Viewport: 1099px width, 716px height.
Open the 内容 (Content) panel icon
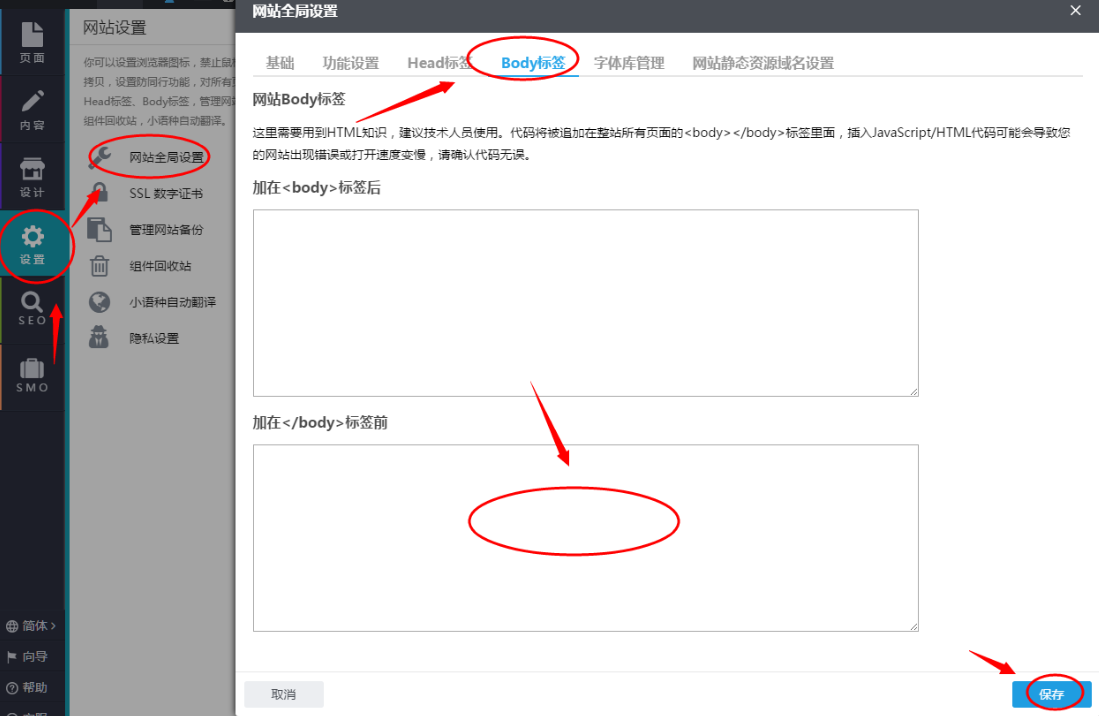click(x=34, y=110)
